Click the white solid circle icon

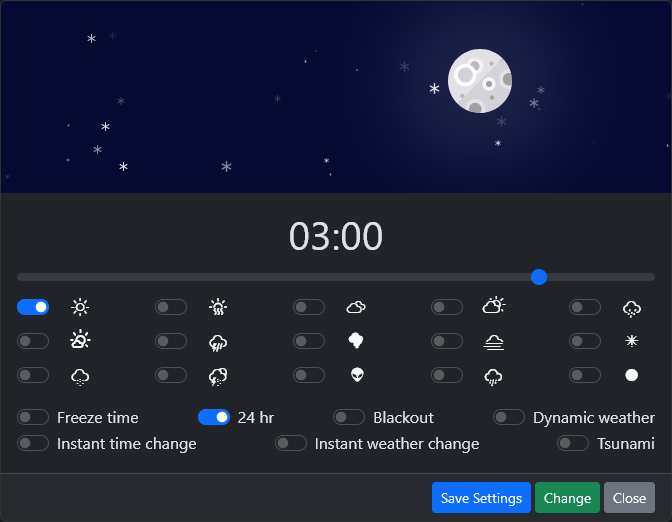coord(631,375)
